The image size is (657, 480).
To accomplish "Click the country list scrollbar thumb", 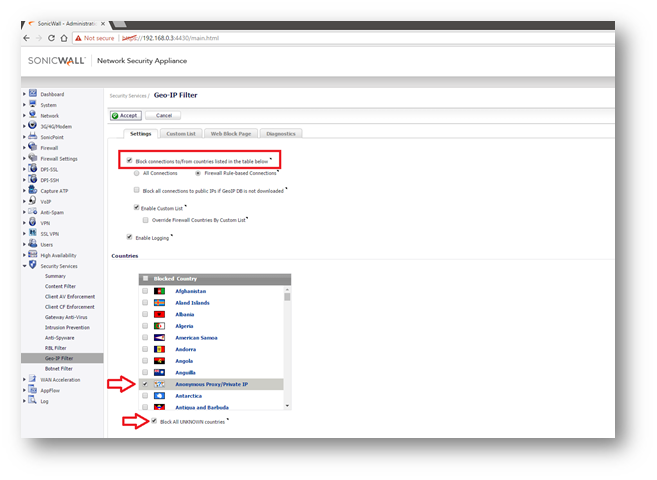I will [287, 297].
